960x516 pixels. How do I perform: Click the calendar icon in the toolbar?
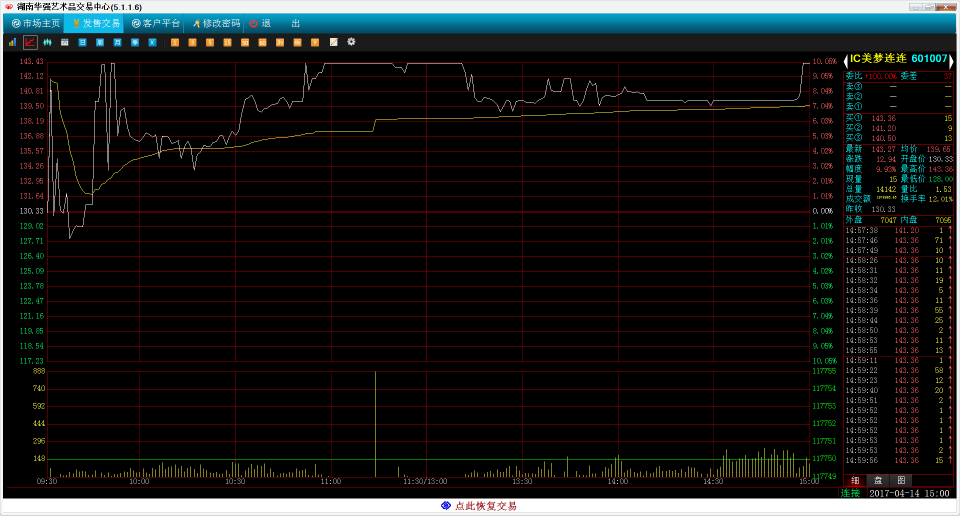tap(65, 42)
